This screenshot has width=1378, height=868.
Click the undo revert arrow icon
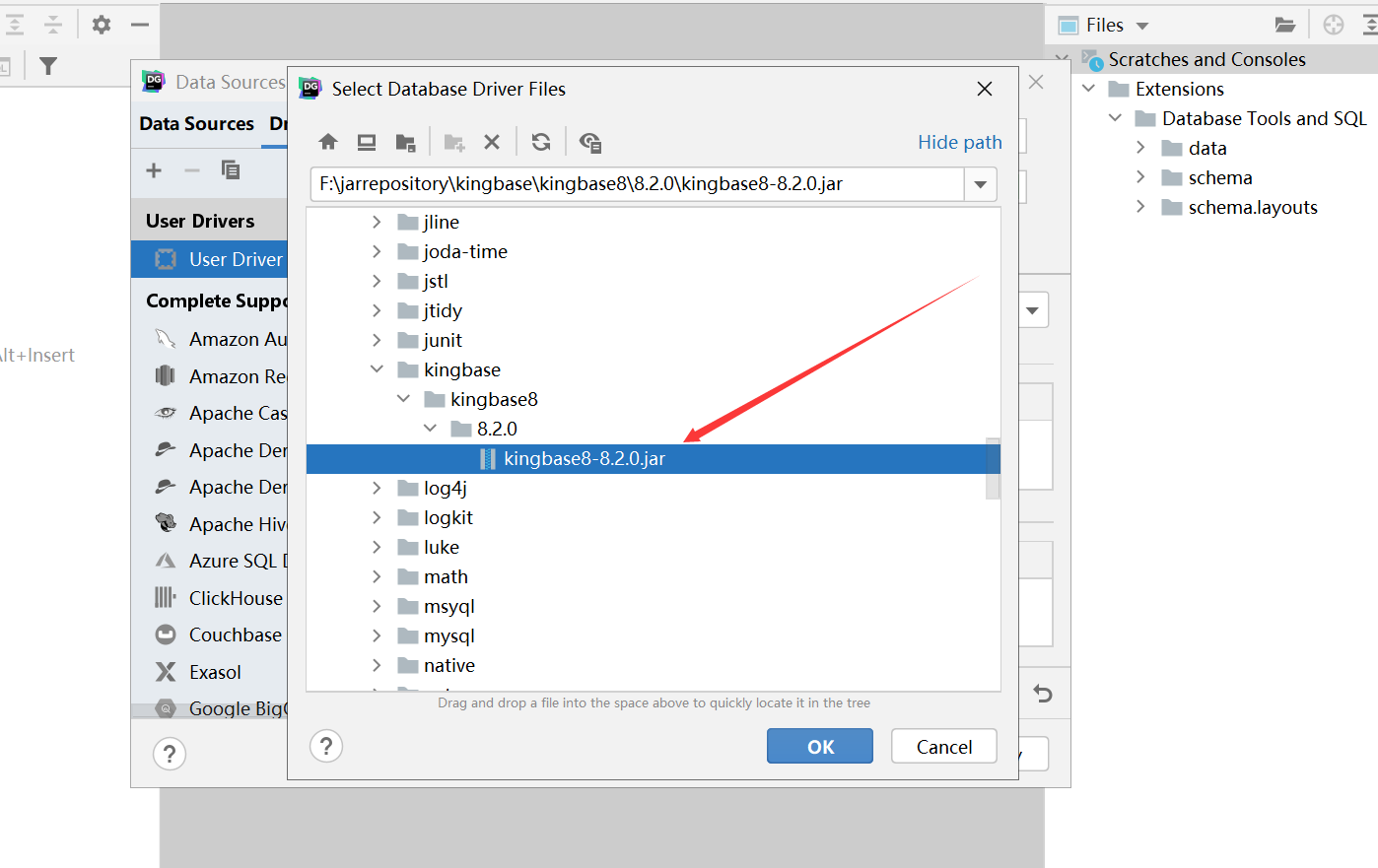click(1043, 694)
